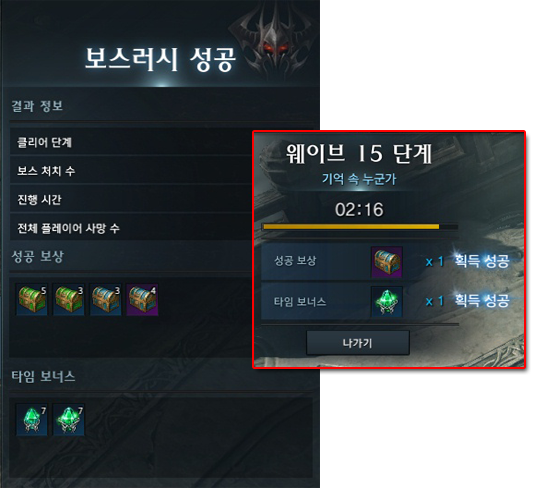This screenshot has width=533, height=488.
Task: Click the purple chest with count 4
Action: 142,299
